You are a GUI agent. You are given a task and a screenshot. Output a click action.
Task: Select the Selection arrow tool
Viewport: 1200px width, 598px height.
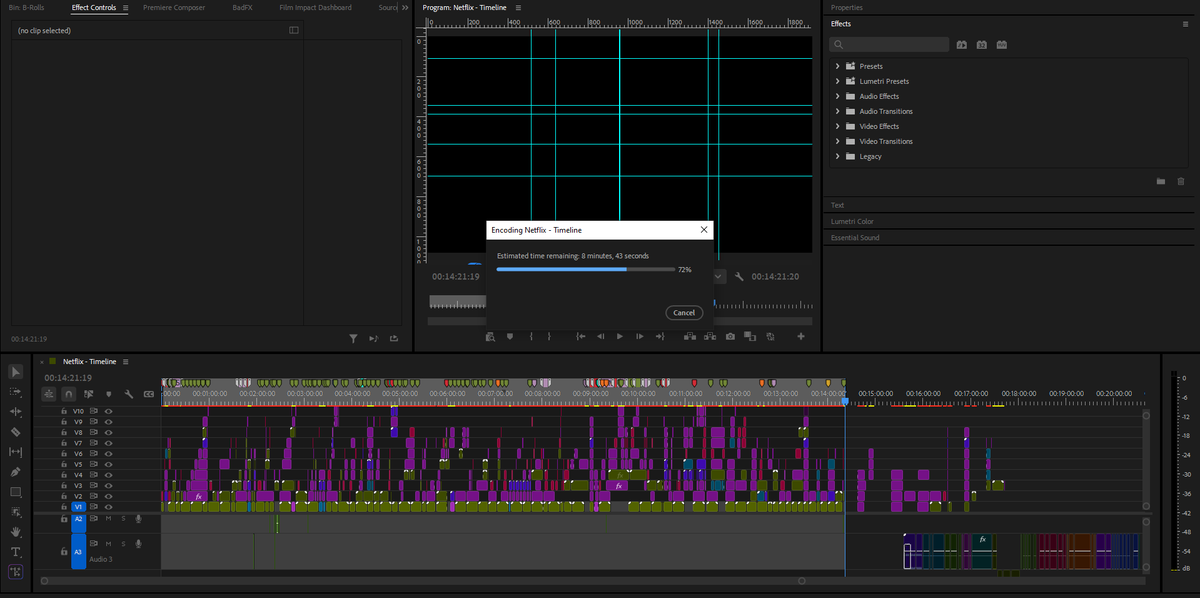click(16, 371)
